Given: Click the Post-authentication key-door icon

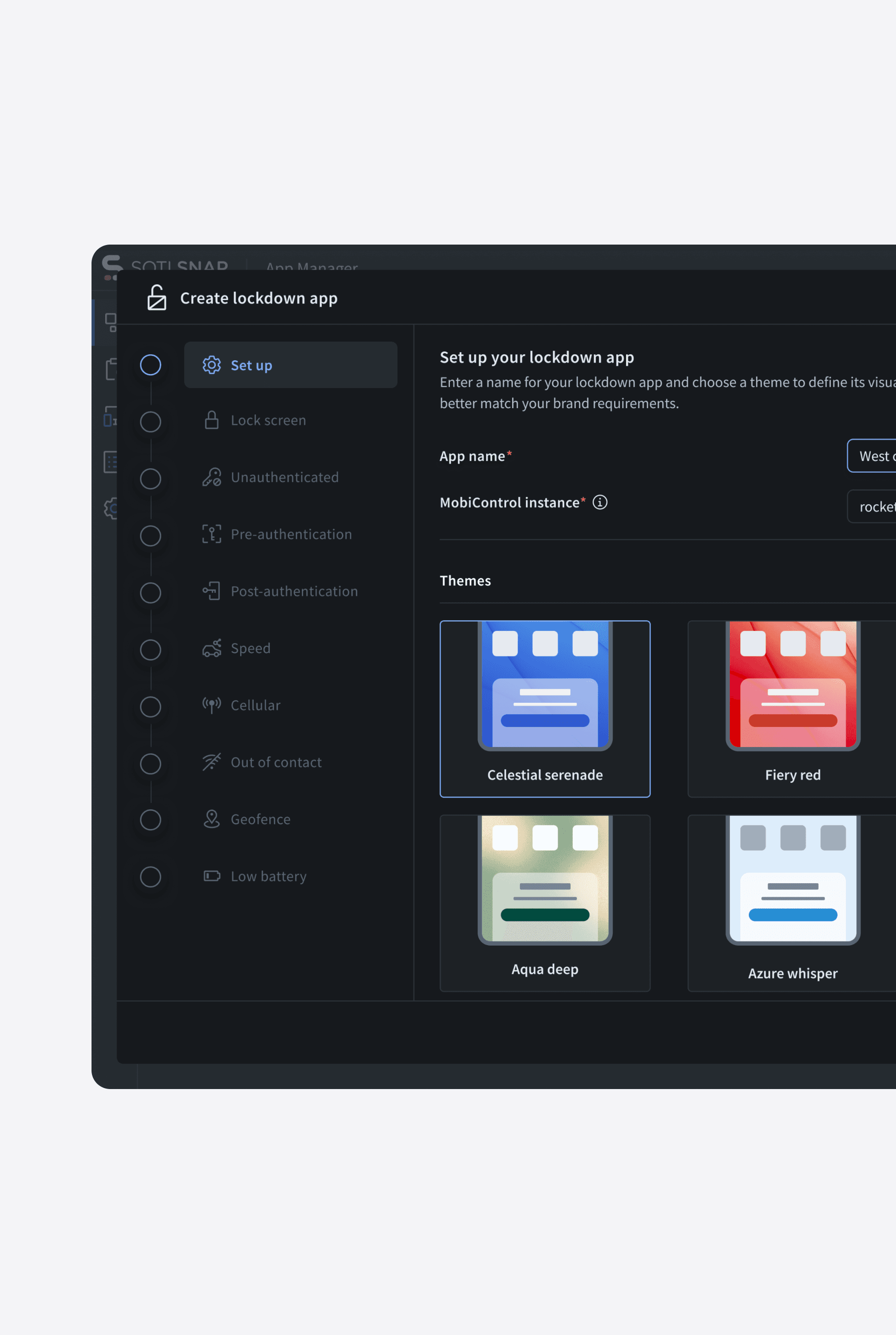Looking at the screenshot, I should tap(211, 591).
